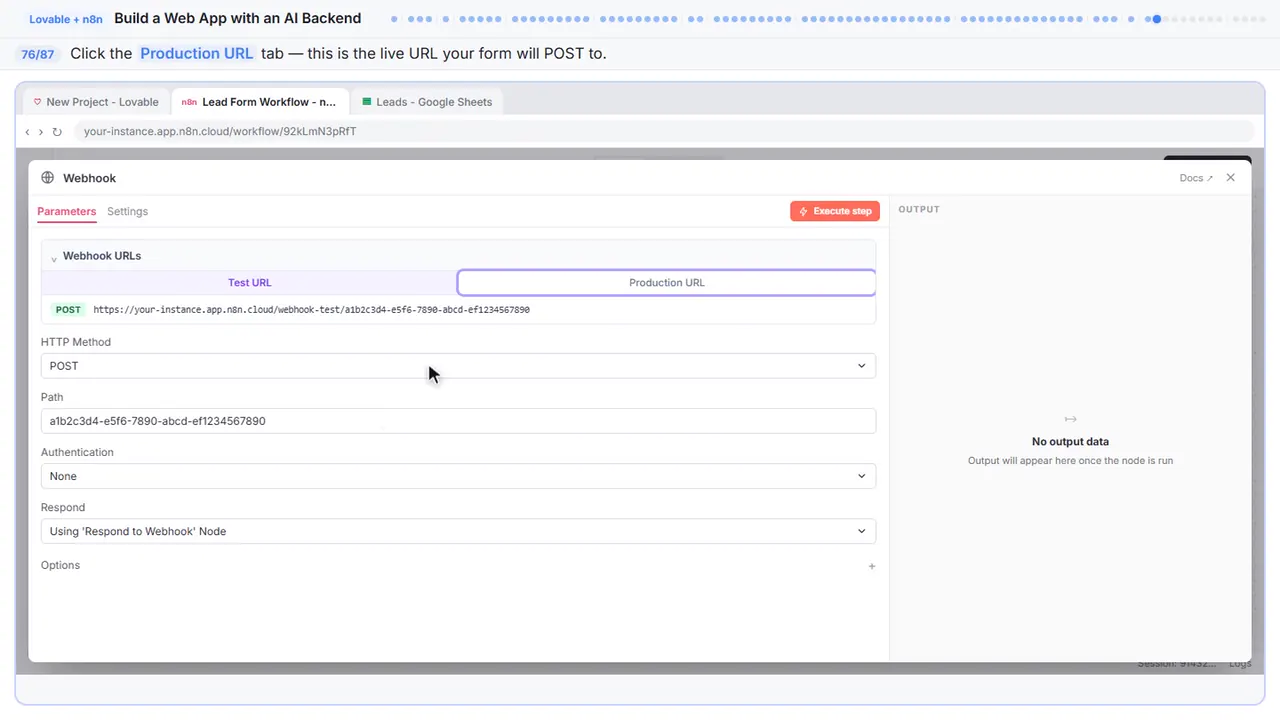The width and height of the screenshot is (1280, 720).
Task: Go forward with the browser forward arrow
Action: 41,132
